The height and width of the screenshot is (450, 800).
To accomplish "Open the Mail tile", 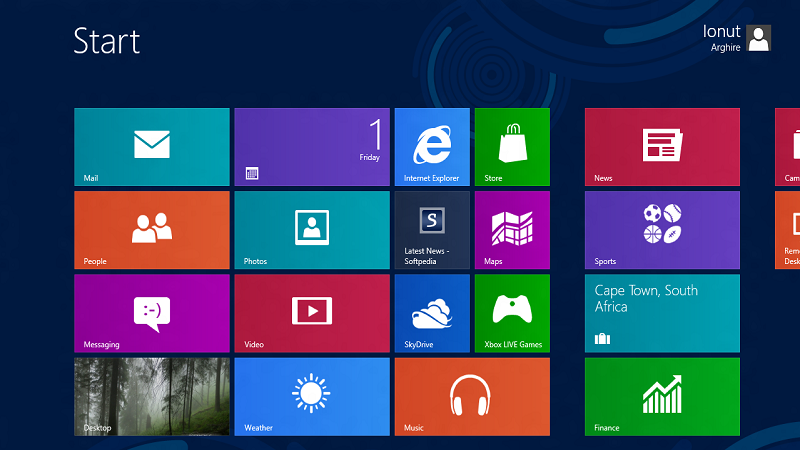I will click(151, 147).
